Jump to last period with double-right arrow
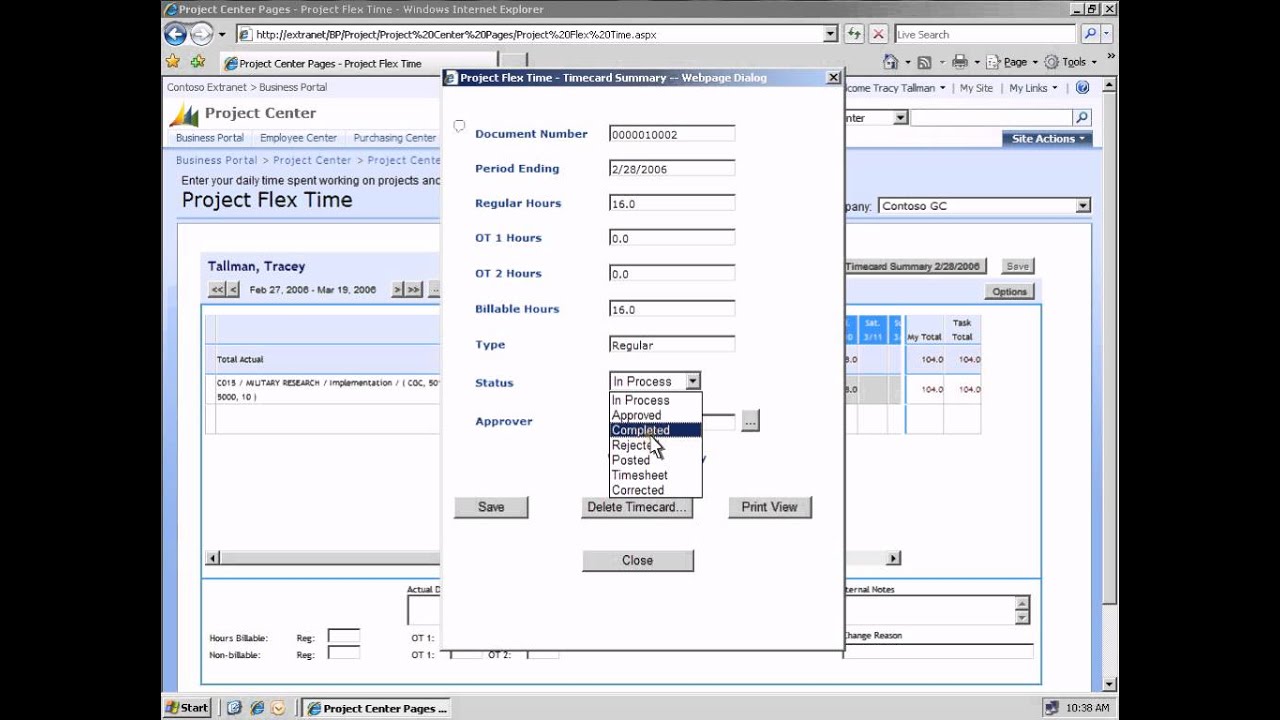 click(x=414, y=290)
